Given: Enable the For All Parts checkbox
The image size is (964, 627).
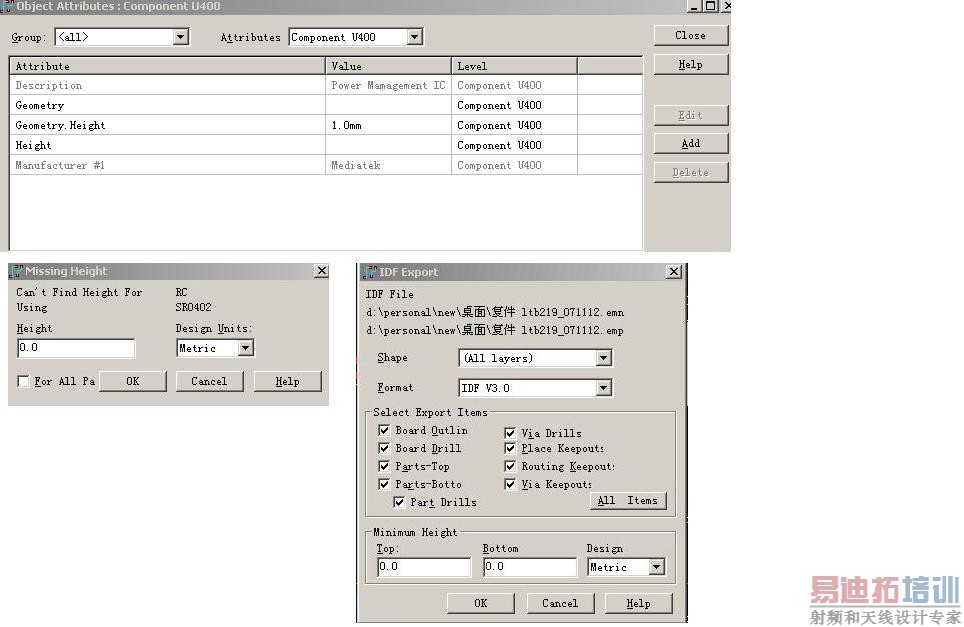Looking at the screenshot, I should (23, 382).
